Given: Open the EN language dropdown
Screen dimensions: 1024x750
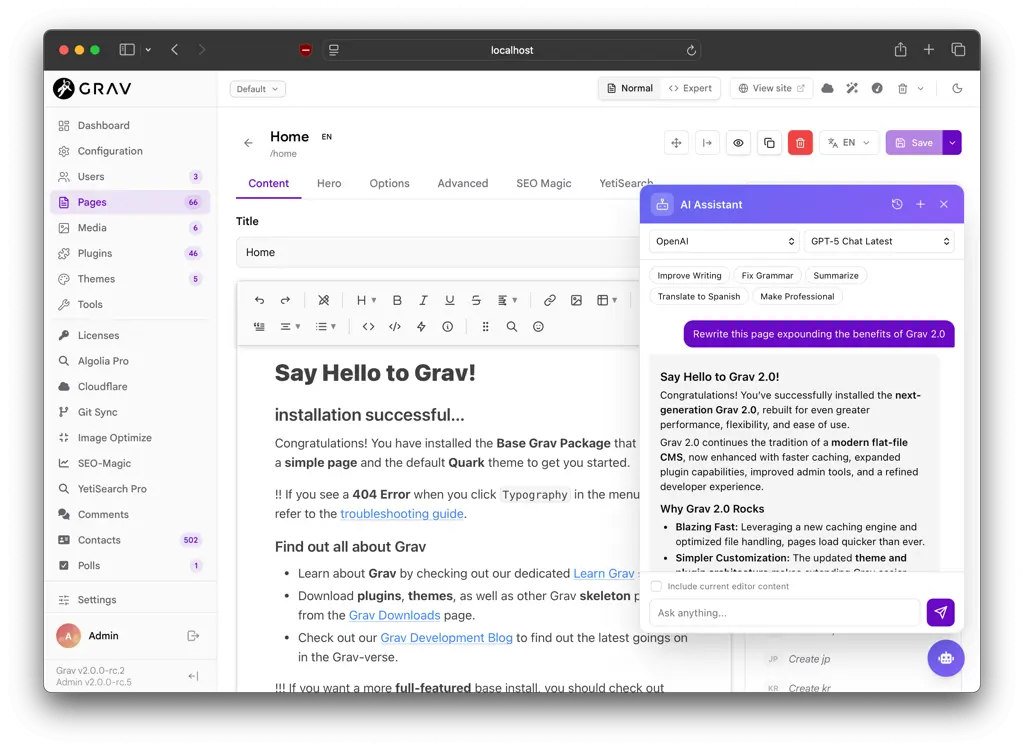Looking at the screenshot, I should pyautogui.click(x=848, y=143).
